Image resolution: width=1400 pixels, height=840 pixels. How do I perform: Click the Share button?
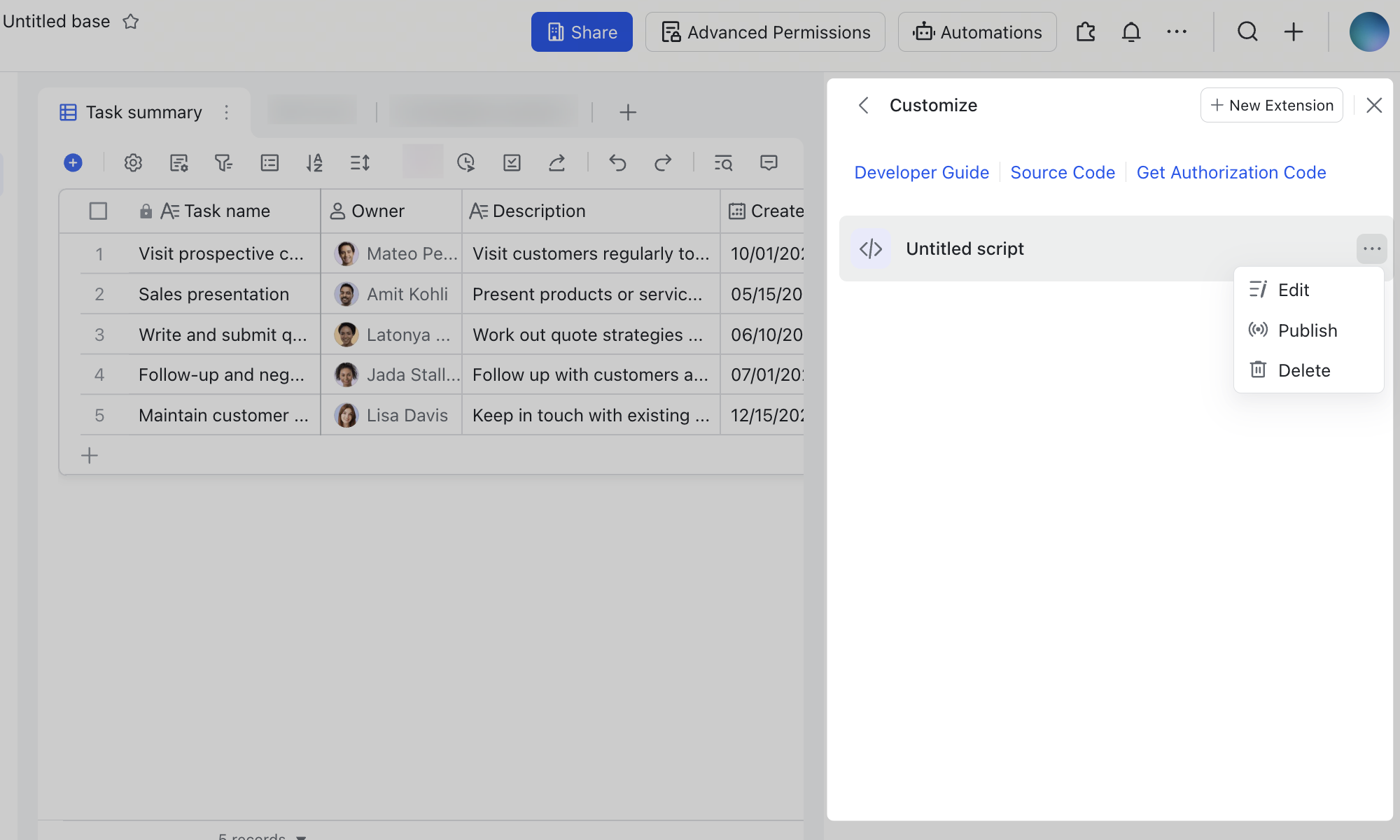click(x=582, y=32)
